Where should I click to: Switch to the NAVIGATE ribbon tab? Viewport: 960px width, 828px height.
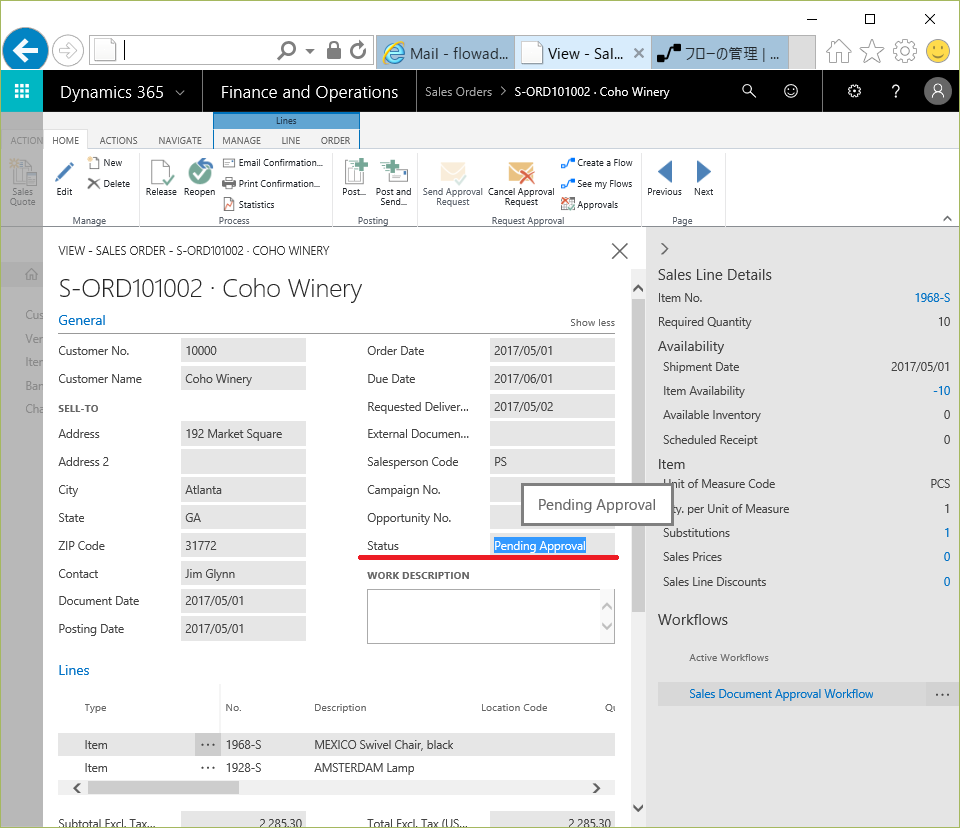(x=180, y=140)
